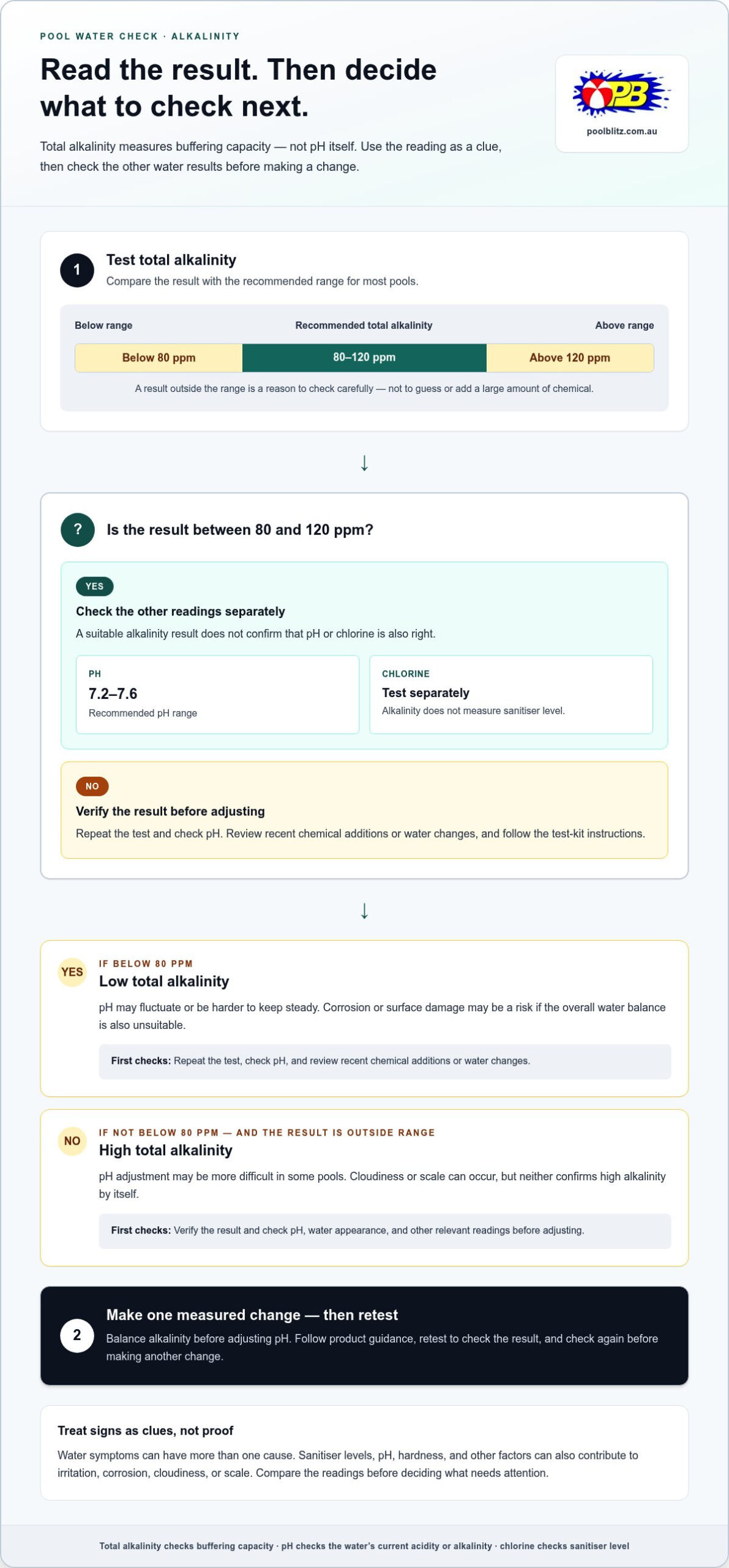Click the Pool Blitz PB logo
The image size is (729, 1568).
[x=621, y=94]
